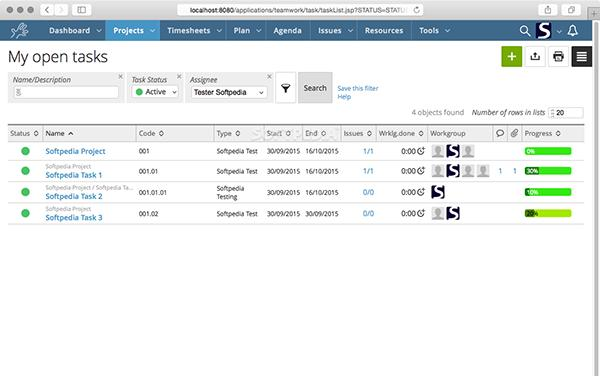Expand the Issues menu arrow
The height and width of the screenshot is (376, 600).
click(350, 31)
